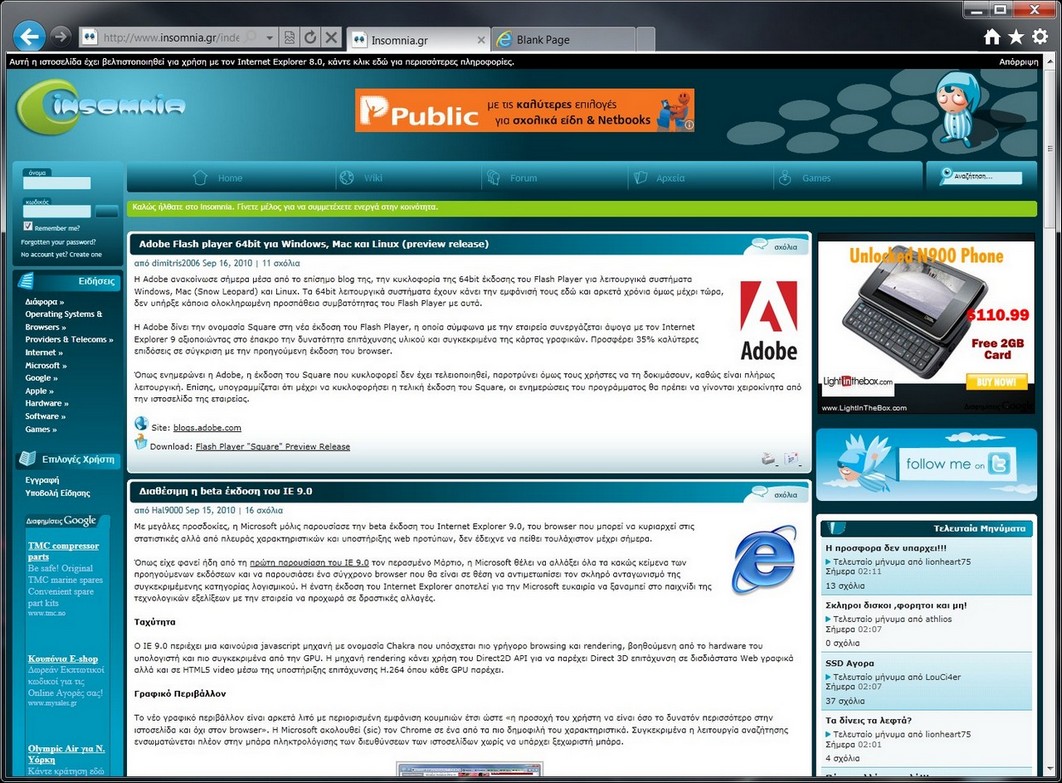Switch to the Blank Page tab

[x=564, y=40]
